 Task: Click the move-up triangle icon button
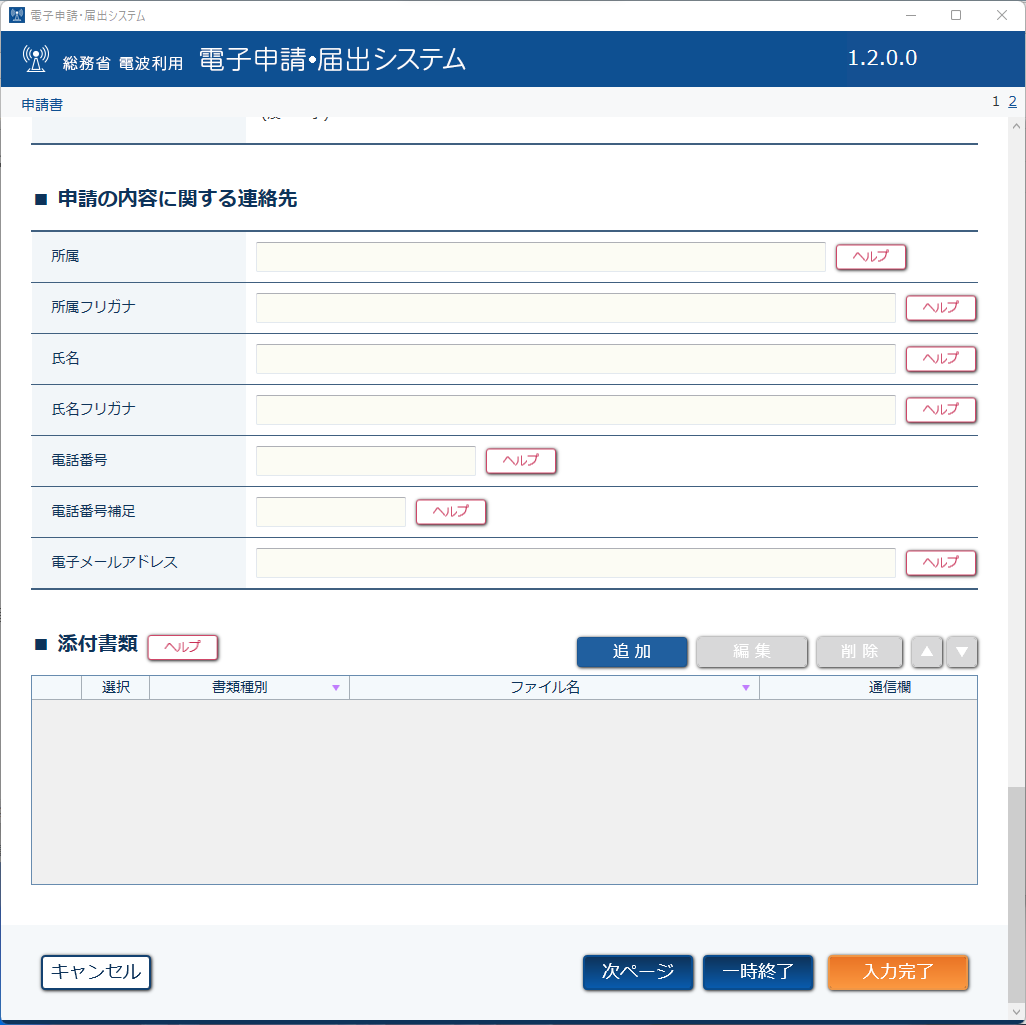point(927,652)
